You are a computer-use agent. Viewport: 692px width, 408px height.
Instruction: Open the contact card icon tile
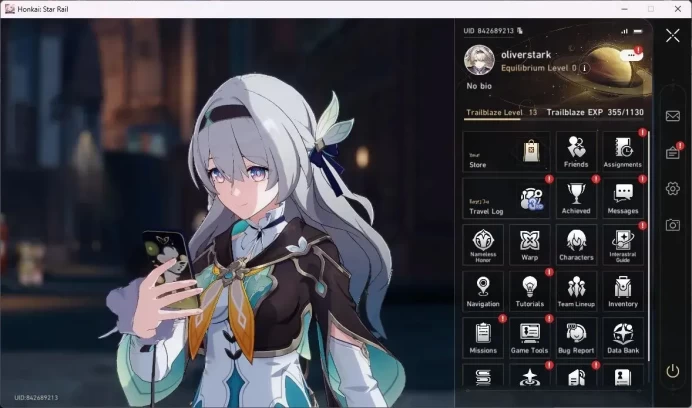[623, 376]
